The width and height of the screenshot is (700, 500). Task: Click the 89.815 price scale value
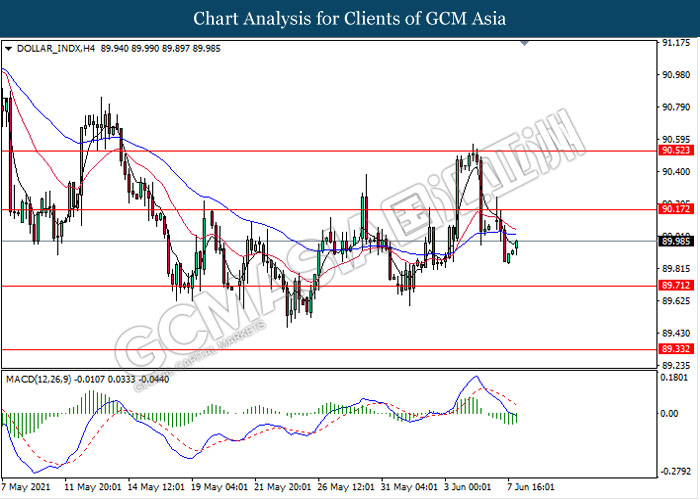pyautogui.click(x=676, y=268)
